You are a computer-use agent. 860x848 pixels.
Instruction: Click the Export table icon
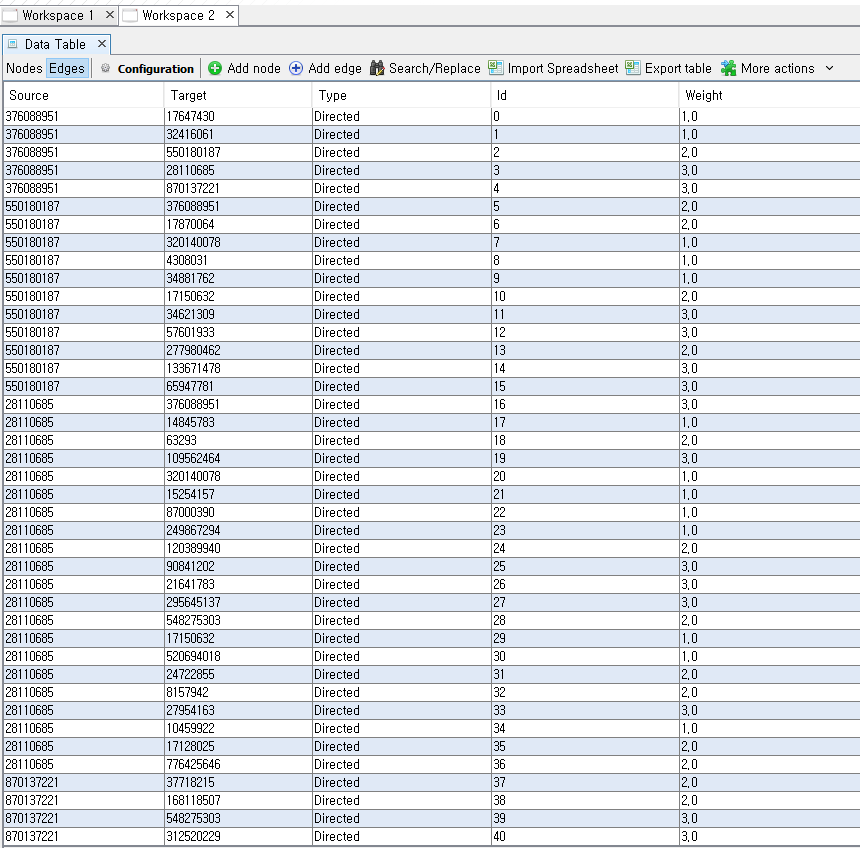tap(633, 68)
